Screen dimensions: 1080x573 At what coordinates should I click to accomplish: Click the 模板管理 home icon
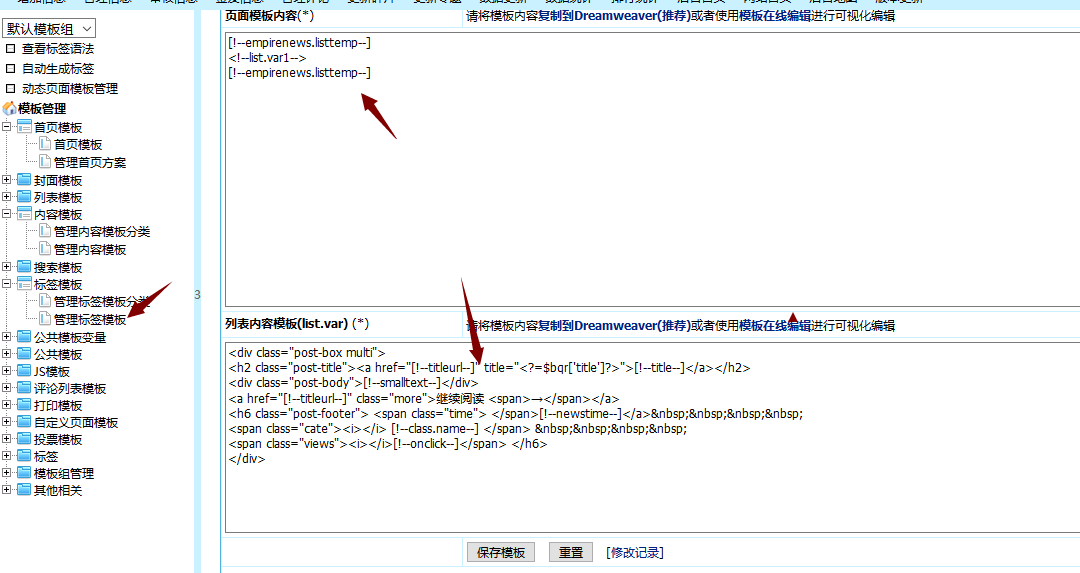point(9,108)
